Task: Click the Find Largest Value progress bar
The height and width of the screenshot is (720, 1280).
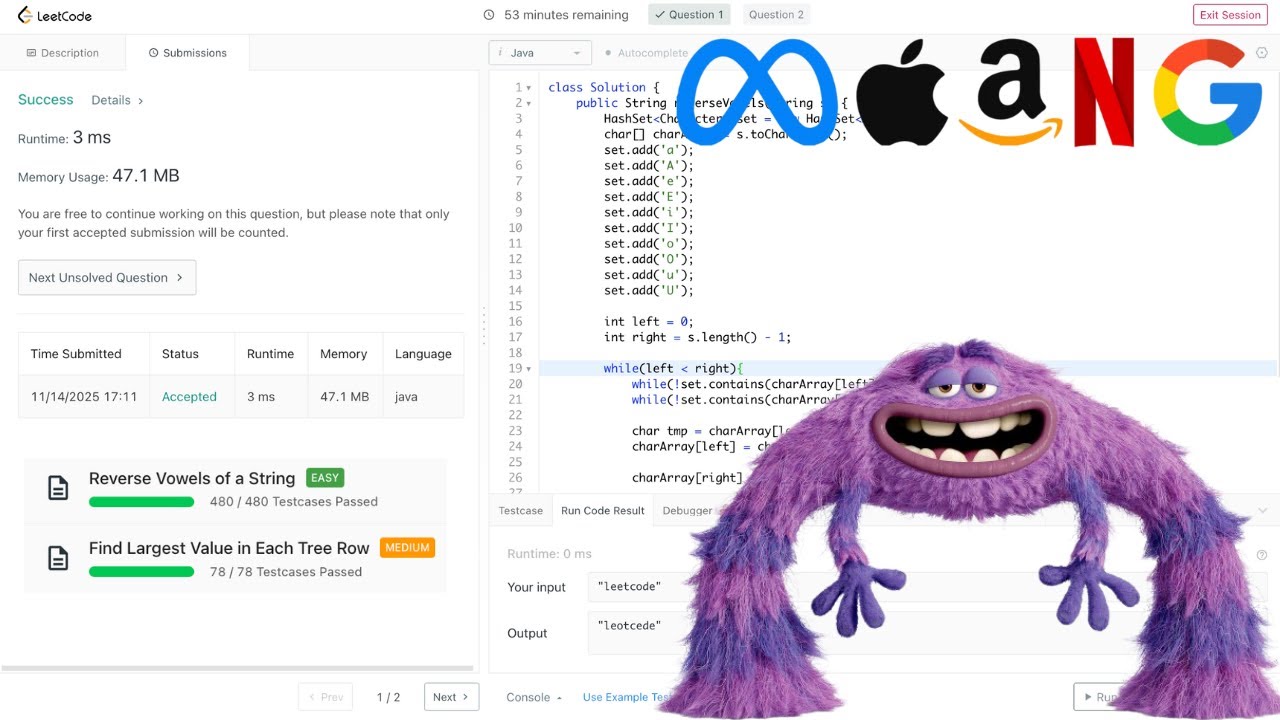Action: [x=141, y=572]
